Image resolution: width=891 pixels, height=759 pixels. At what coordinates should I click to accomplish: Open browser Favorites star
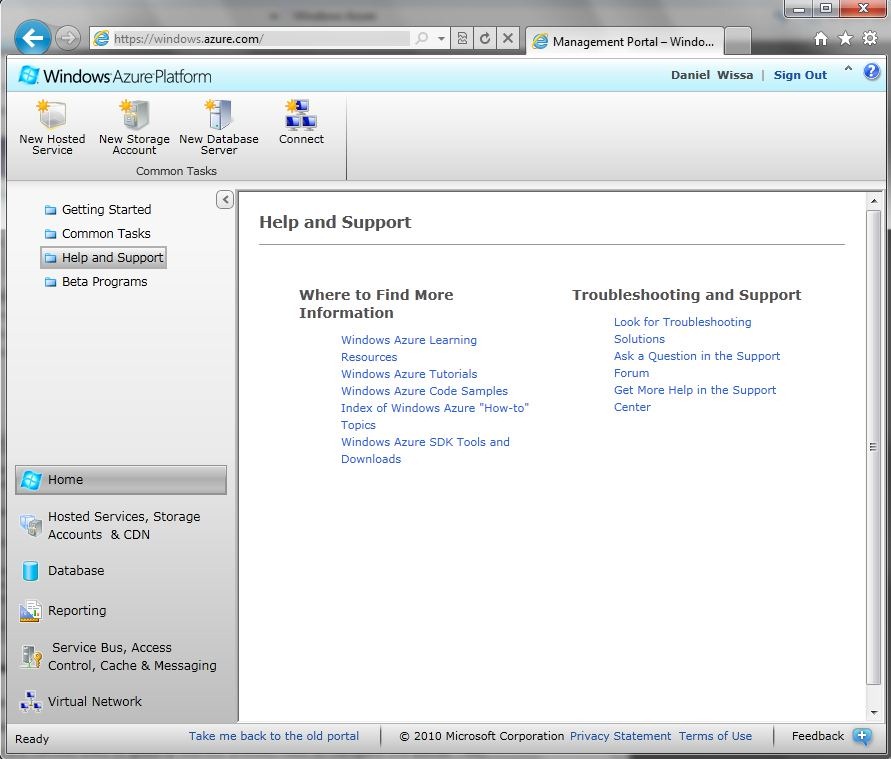click(x=846, y=38)
